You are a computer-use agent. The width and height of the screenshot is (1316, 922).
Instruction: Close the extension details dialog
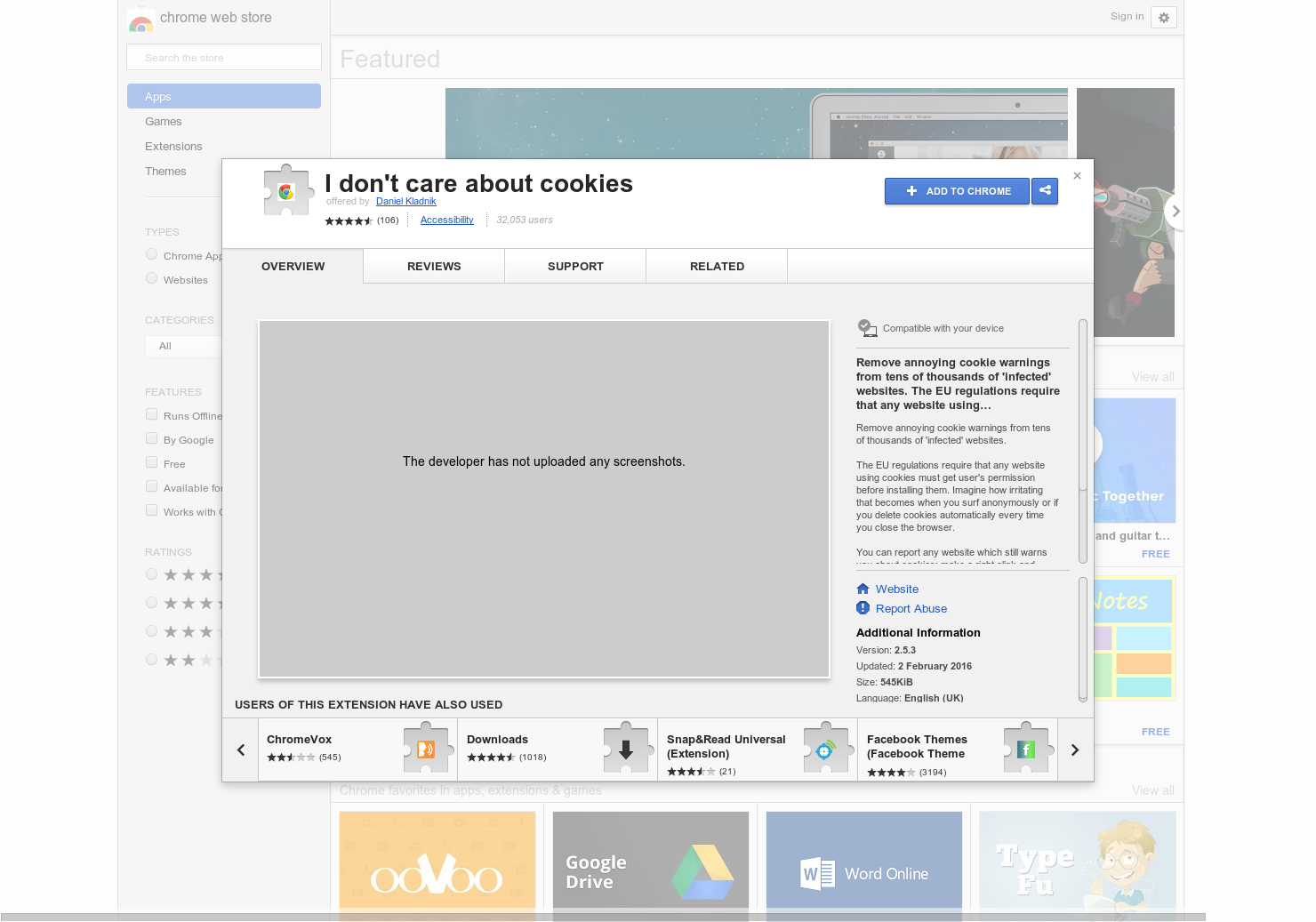point(1077,175)
